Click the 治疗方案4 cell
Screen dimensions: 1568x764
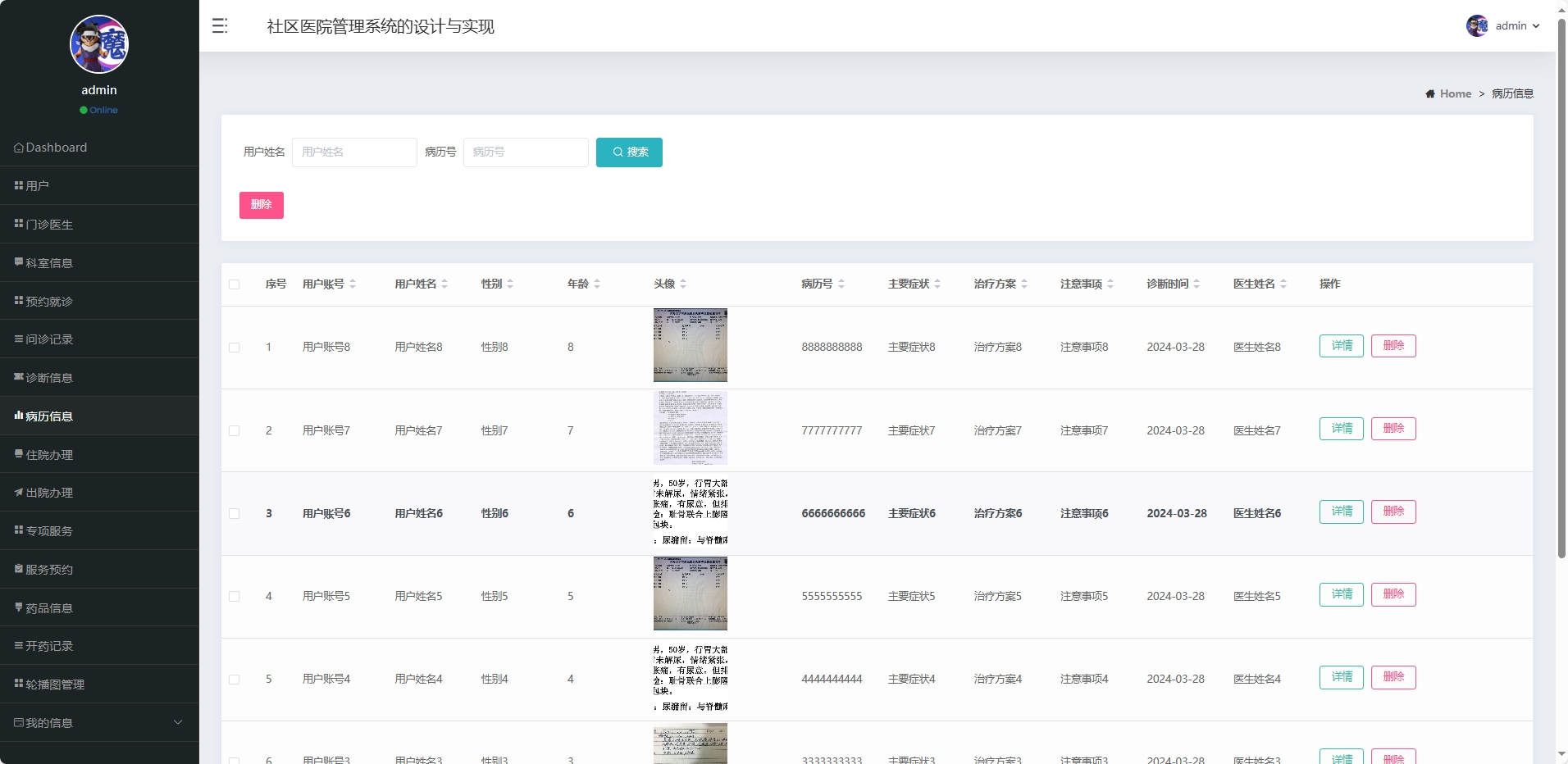tap(998, 680)
